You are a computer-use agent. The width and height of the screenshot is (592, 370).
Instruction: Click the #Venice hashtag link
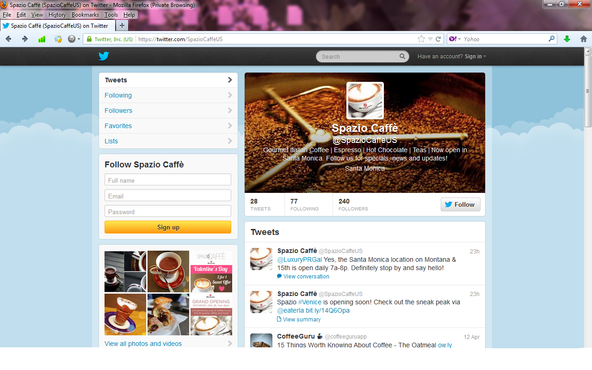[x=310, y=302]
